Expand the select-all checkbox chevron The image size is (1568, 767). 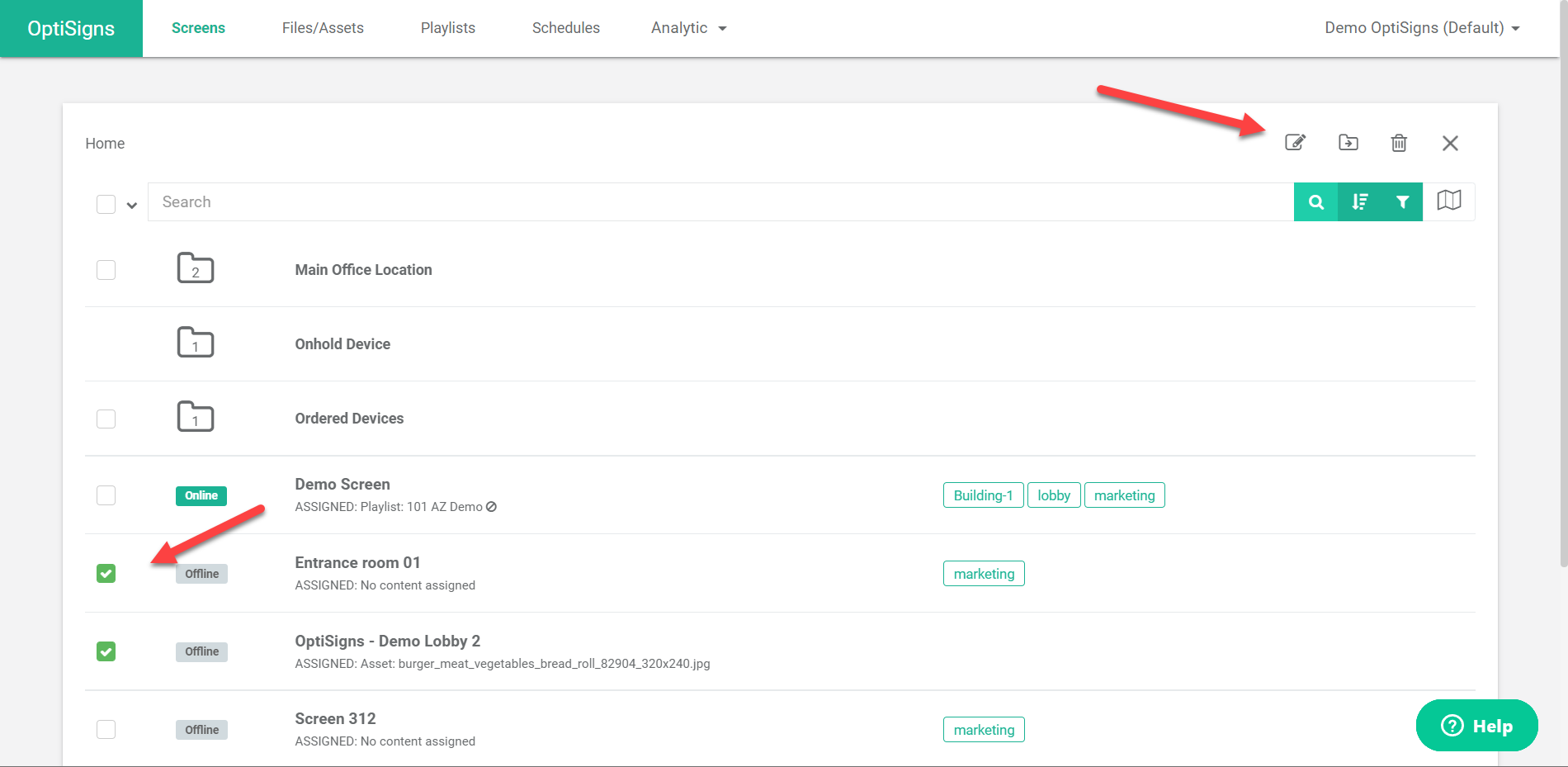132,206
